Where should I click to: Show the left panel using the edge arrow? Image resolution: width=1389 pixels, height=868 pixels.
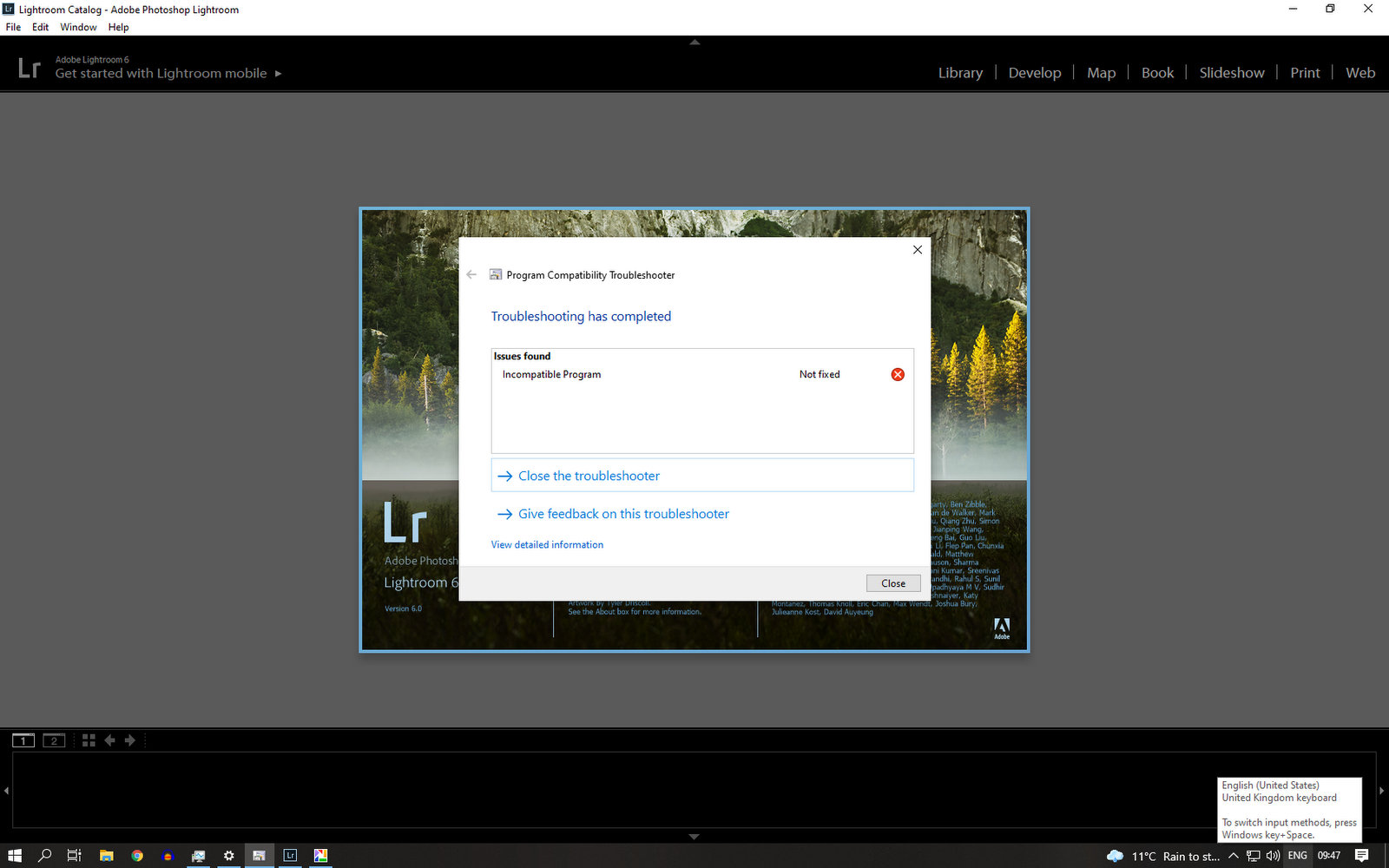point(5,790)
